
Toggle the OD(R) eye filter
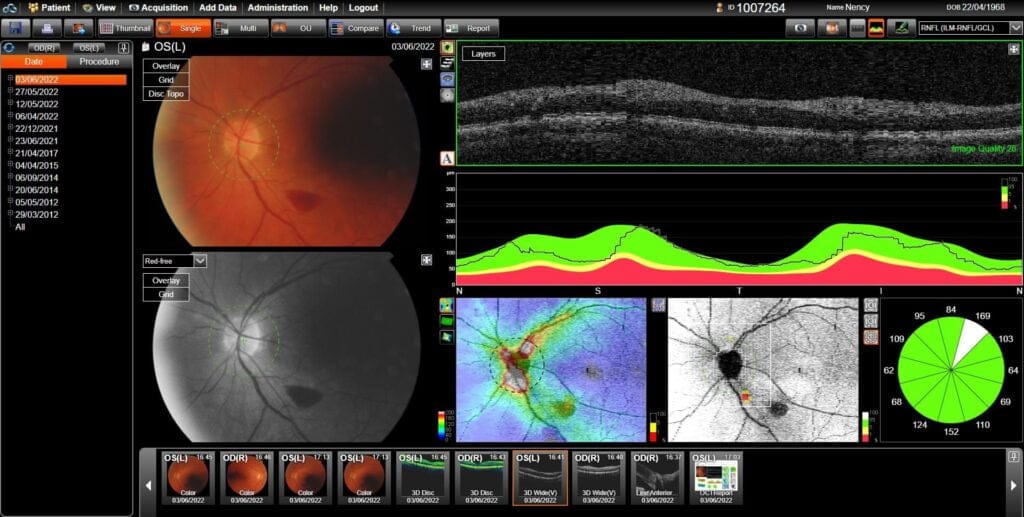click(43, 47)
